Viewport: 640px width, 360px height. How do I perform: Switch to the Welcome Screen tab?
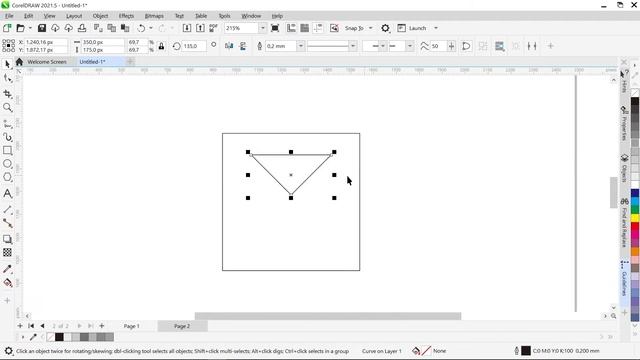[x=47, y=62]
